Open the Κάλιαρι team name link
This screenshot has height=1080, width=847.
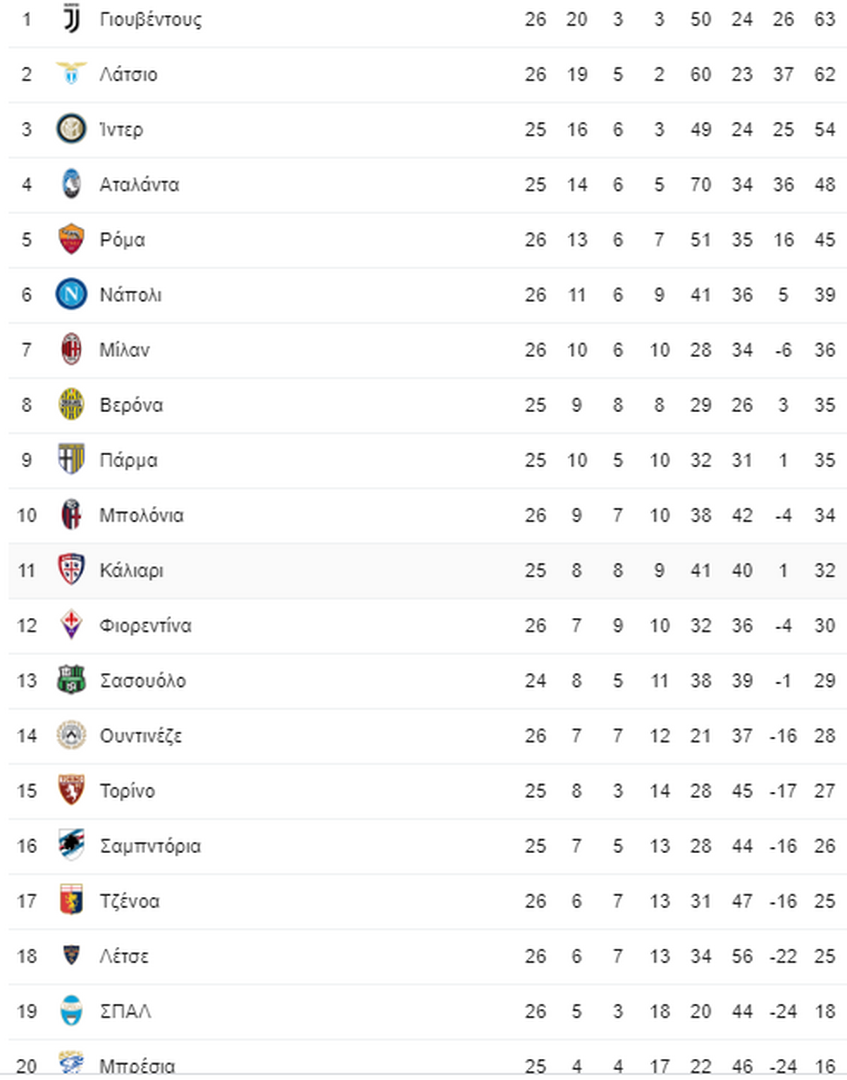[x=132, y=571]
